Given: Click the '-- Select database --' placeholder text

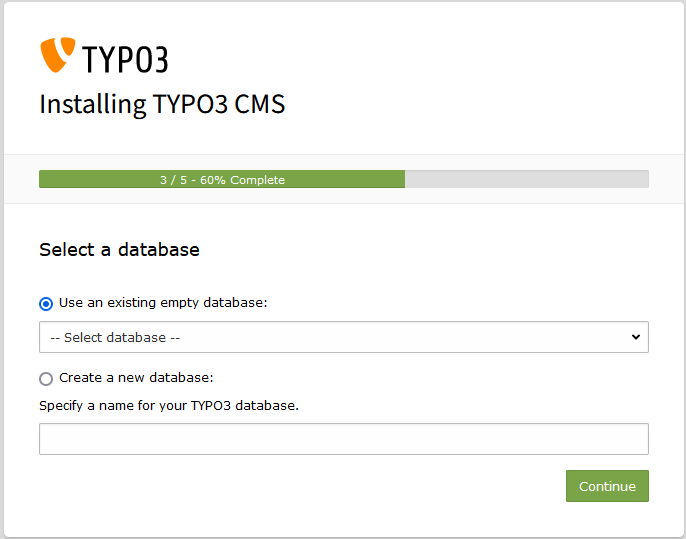Looking at the screenshot, I should tap(115, 338).
